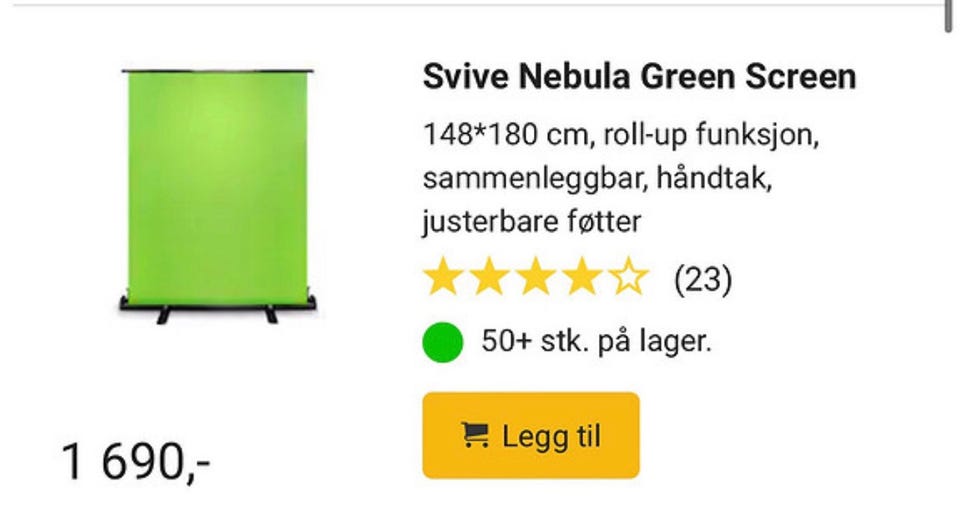Click the third yellow rating star
Screen dimensions: 960x517
coord(536,277)
